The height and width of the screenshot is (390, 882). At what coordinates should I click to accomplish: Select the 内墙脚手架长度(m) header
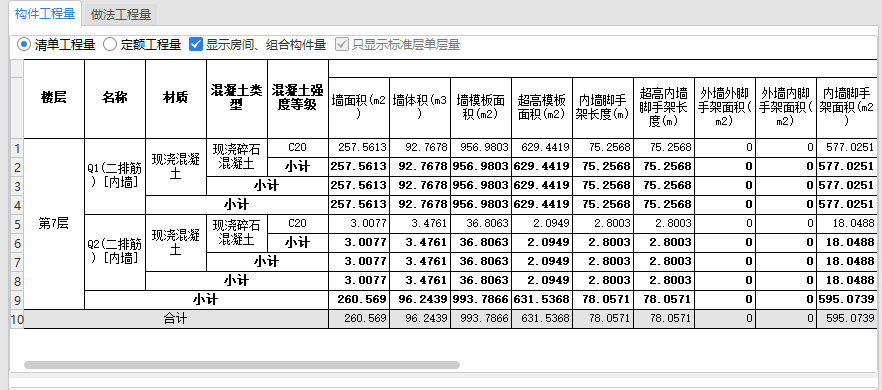pos(602,108)
